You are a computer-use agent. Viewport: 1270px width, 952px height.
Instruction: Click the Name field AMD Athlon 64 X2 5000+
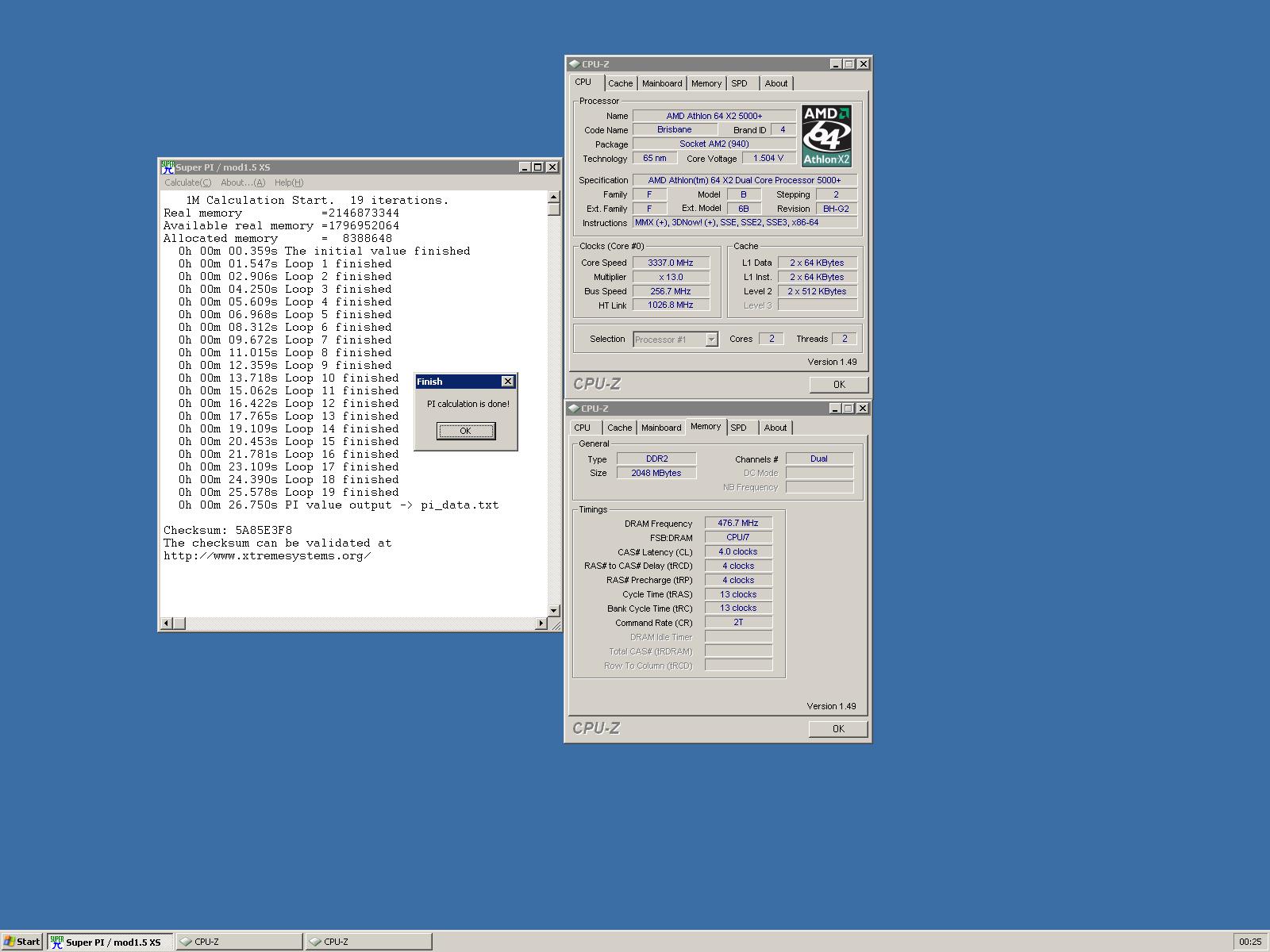click(714, 116)
